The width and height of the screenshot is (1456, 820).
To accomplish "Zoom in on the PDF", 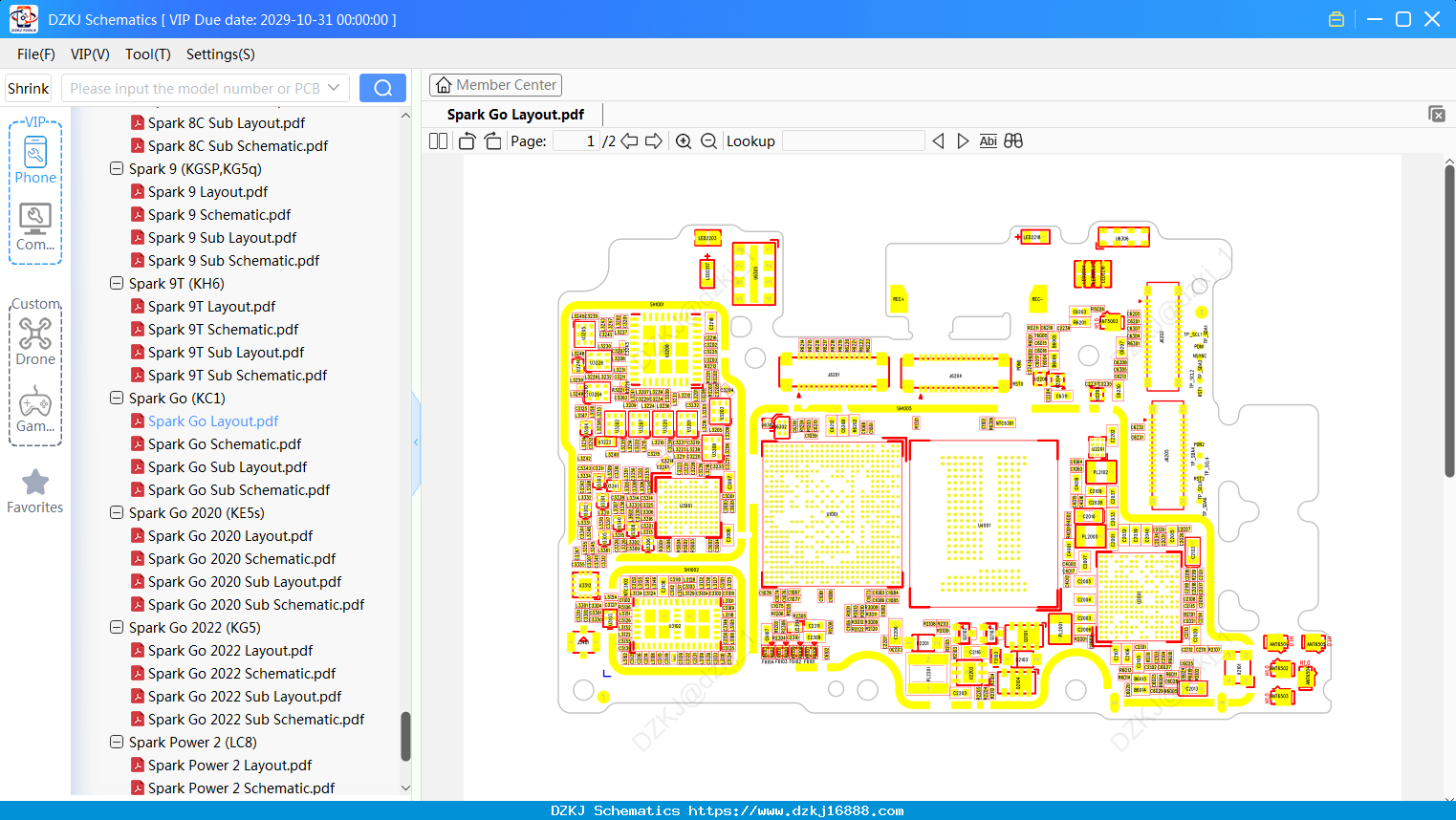I will tap(684, 141).
